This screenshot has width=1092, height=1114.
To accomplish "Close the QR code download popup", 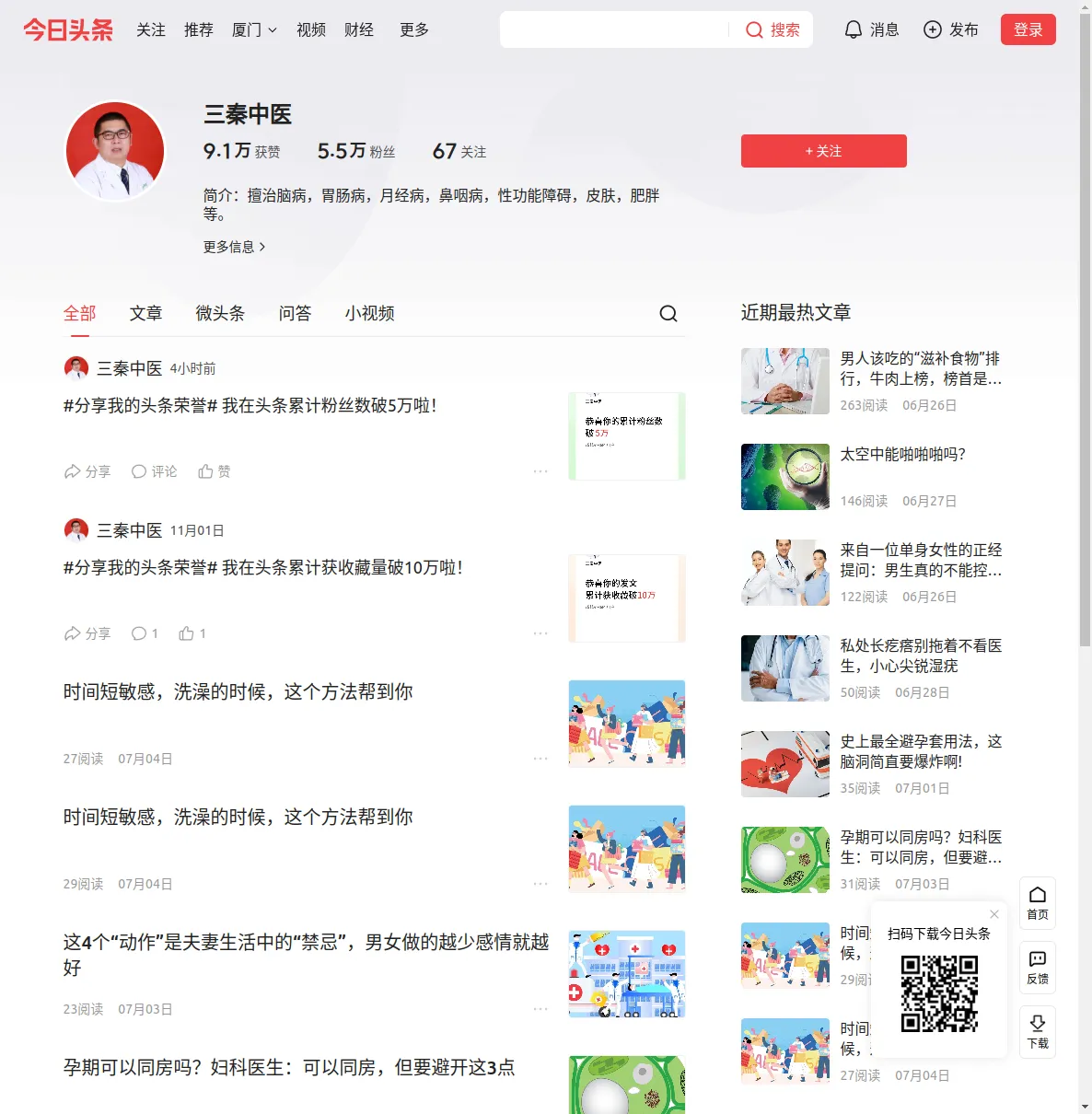I will [994, 914].
